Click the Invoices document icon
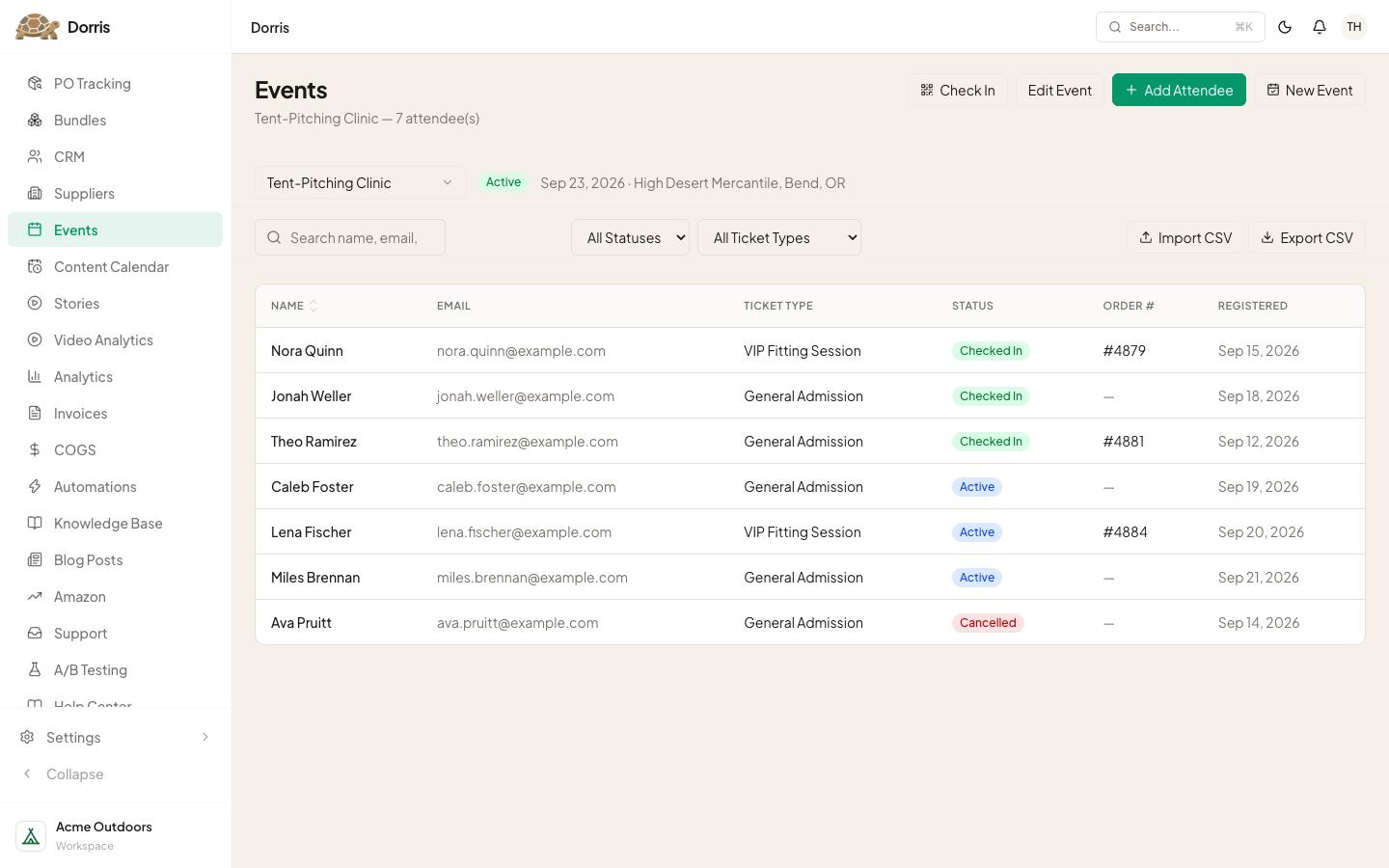 tap(35, 413)
